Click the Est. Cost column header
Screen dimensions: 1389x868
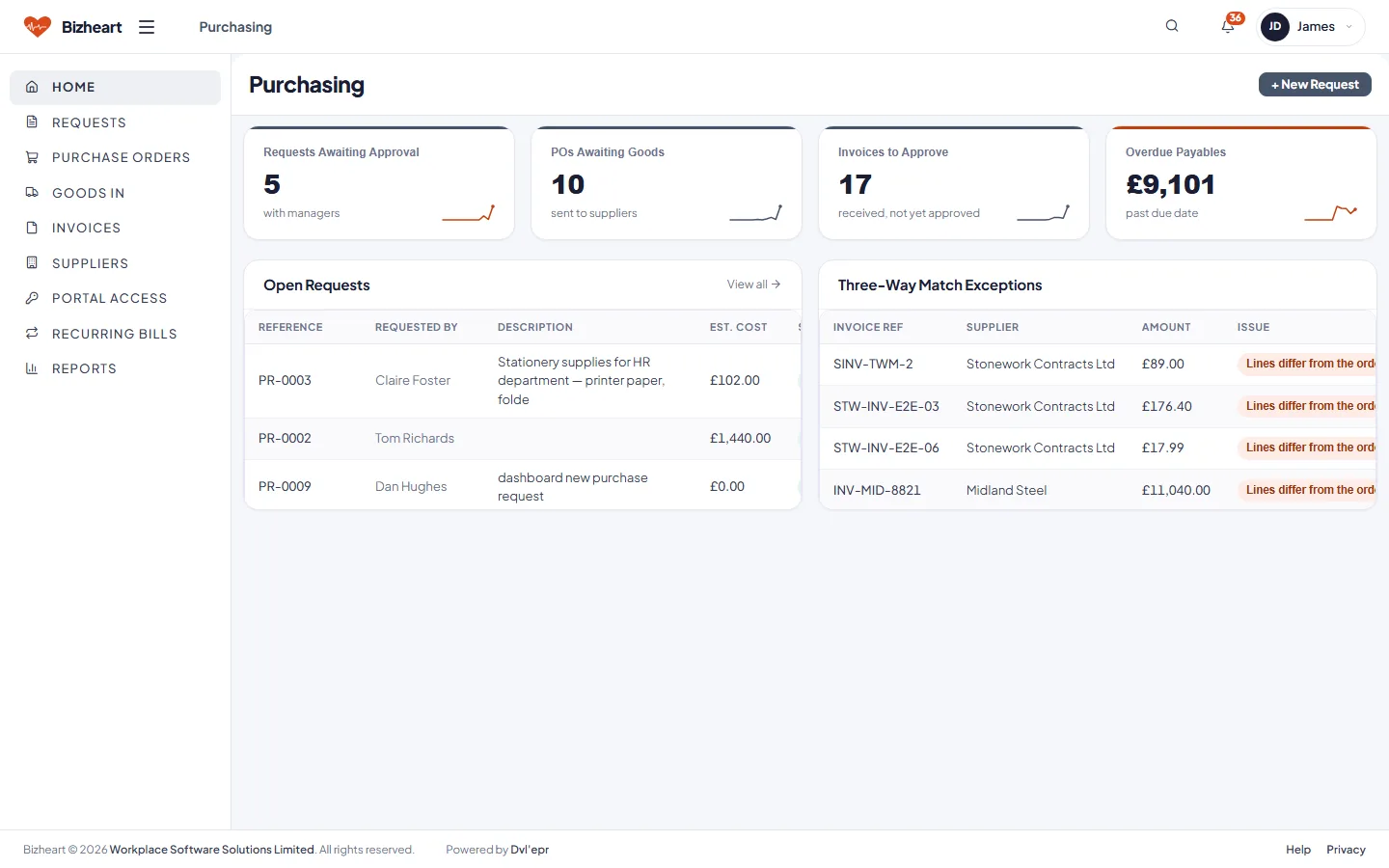click(x=739, y=328)
